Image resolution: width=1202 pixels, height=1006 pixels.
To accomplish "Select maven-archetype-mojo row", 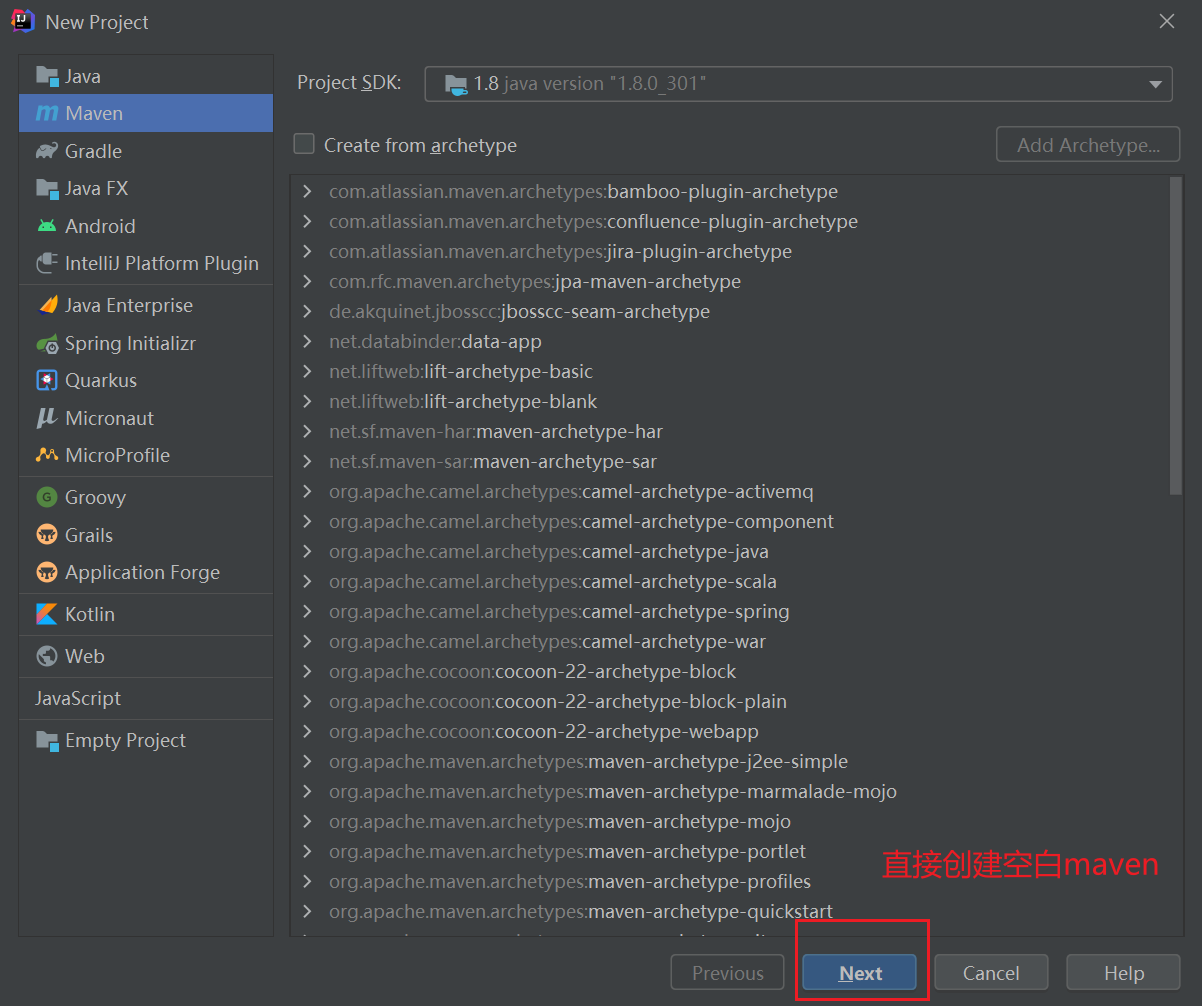I will [x=730, y=821].
